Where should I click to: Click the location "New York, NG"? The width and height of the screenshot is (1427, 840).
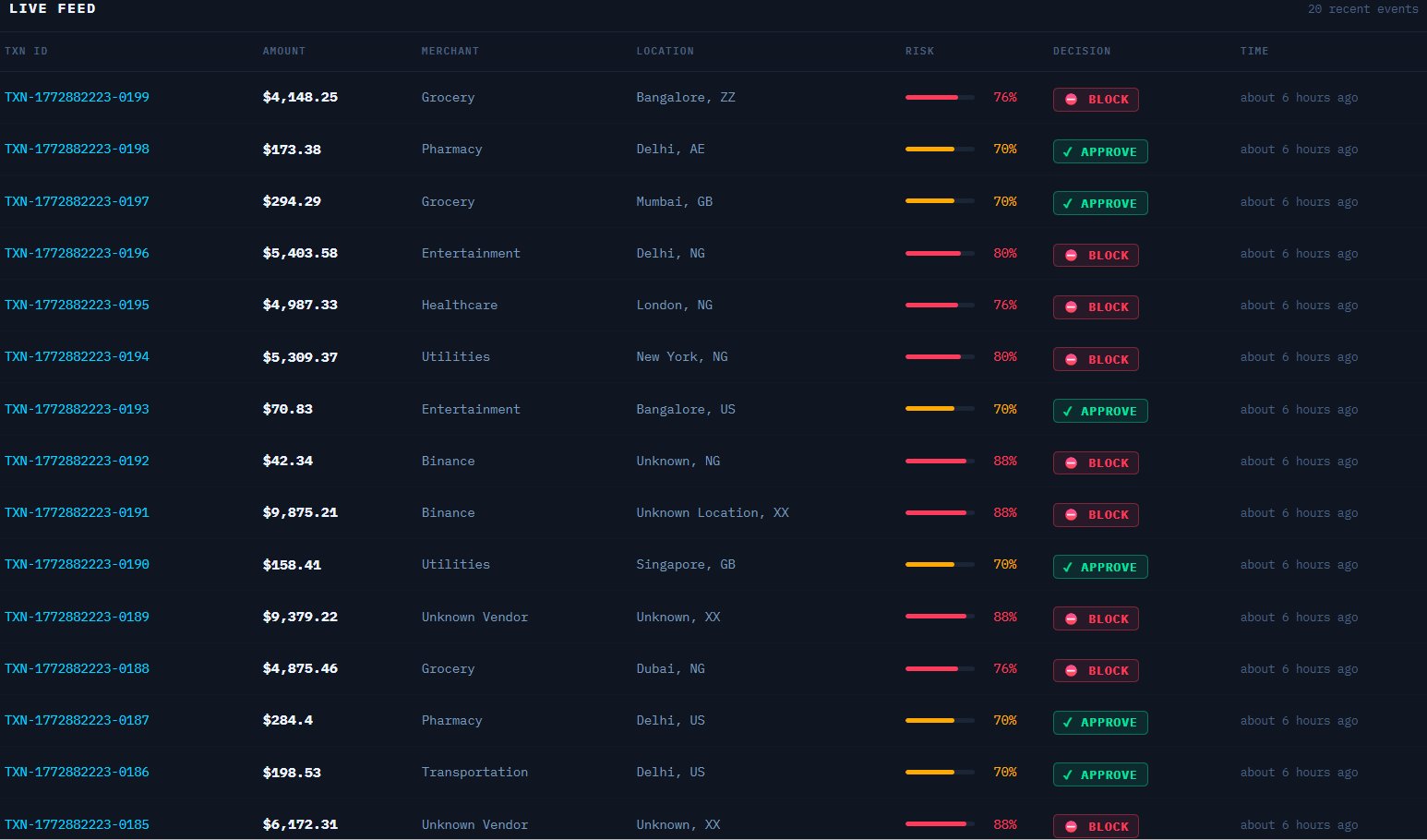click(x=682, y=356)
